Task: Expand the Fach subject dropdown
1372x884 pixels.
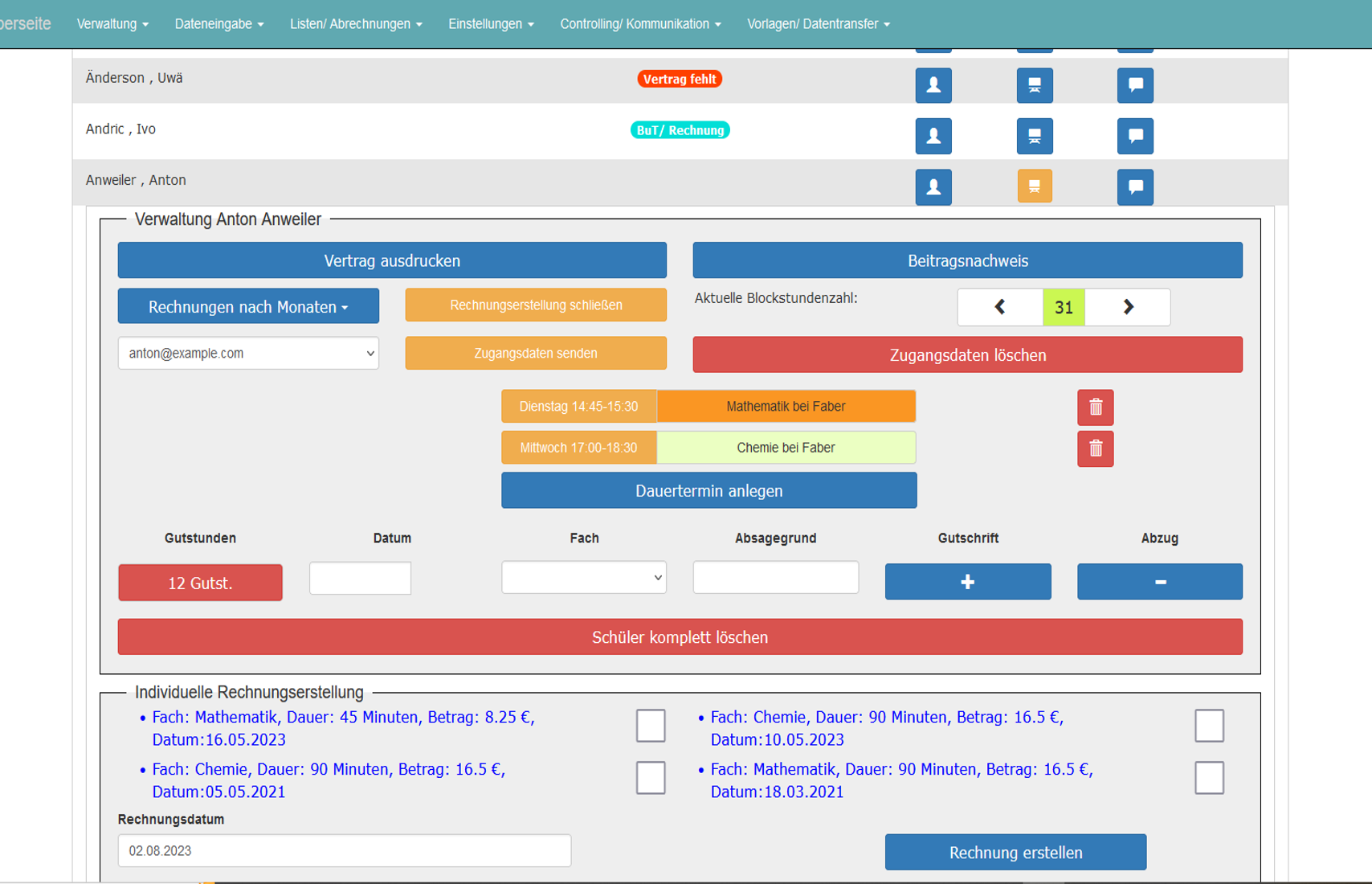Action: point(583,578)
